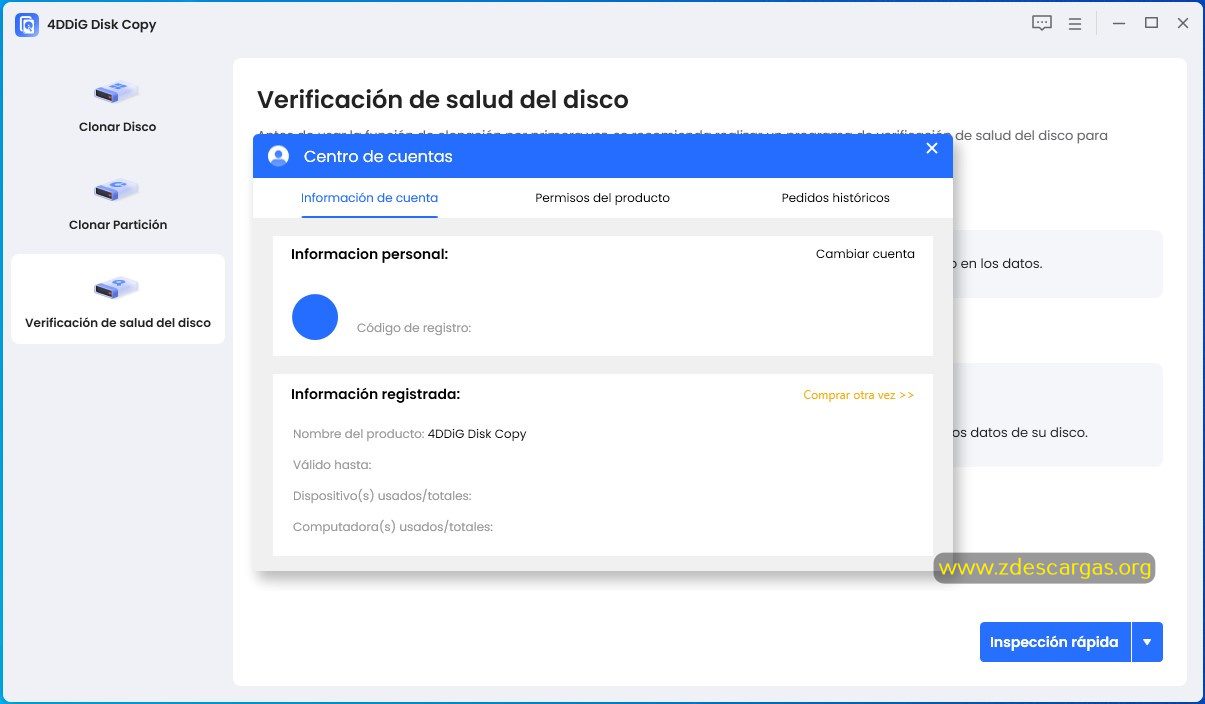
Task: Click the 4DDiG Disk Copy app logo
Action: (x=26, y=24)
